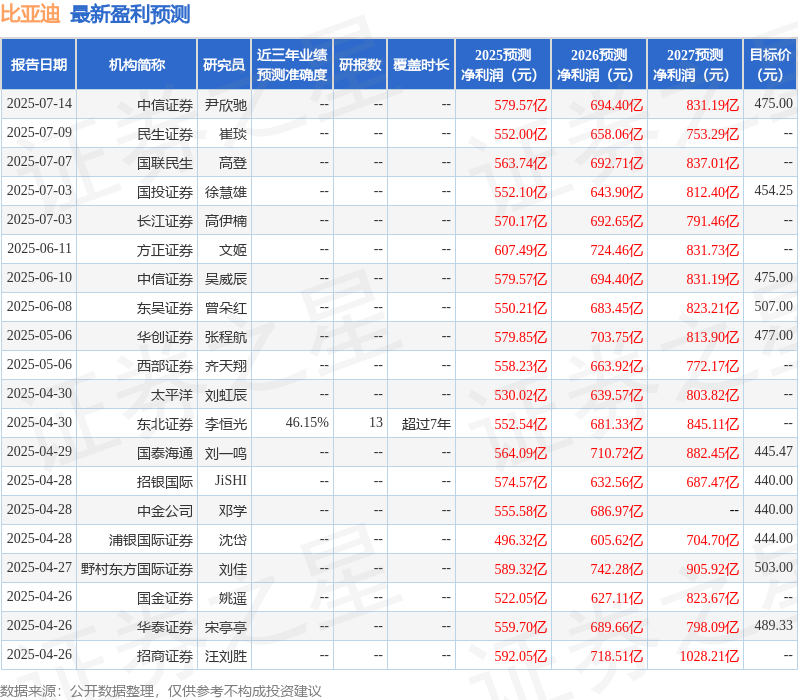Click the 552.10亿 forecast value
This screenshot has width=798, height=700.
pos(521,192)
